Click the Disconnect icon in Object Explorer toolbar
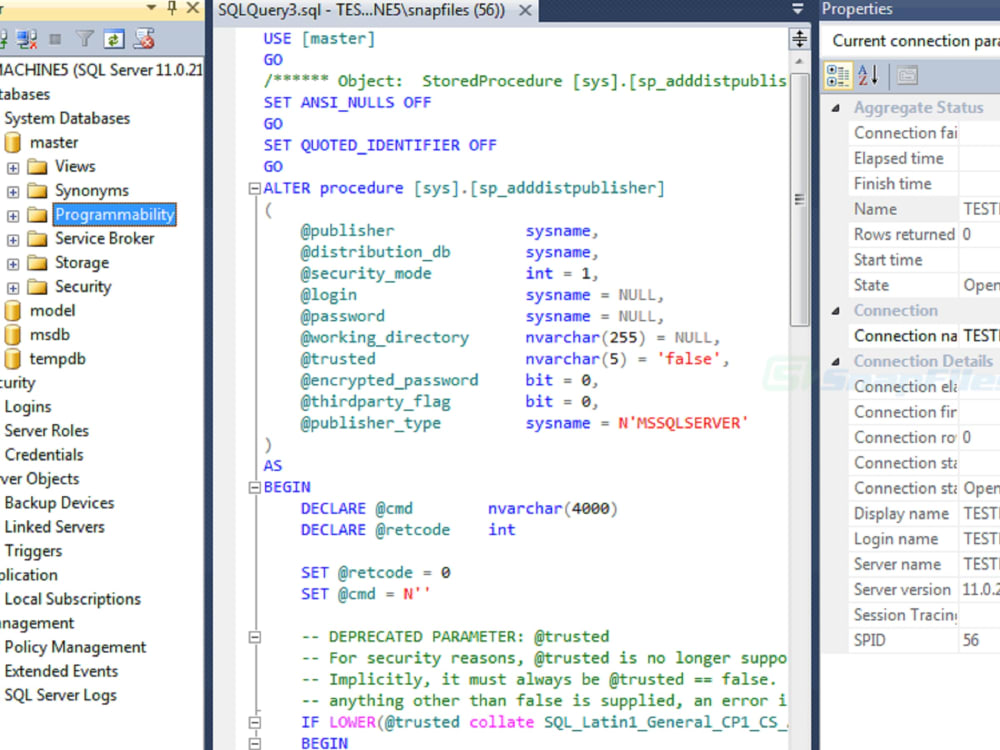Screen dimensions: 1000x750 26,40
